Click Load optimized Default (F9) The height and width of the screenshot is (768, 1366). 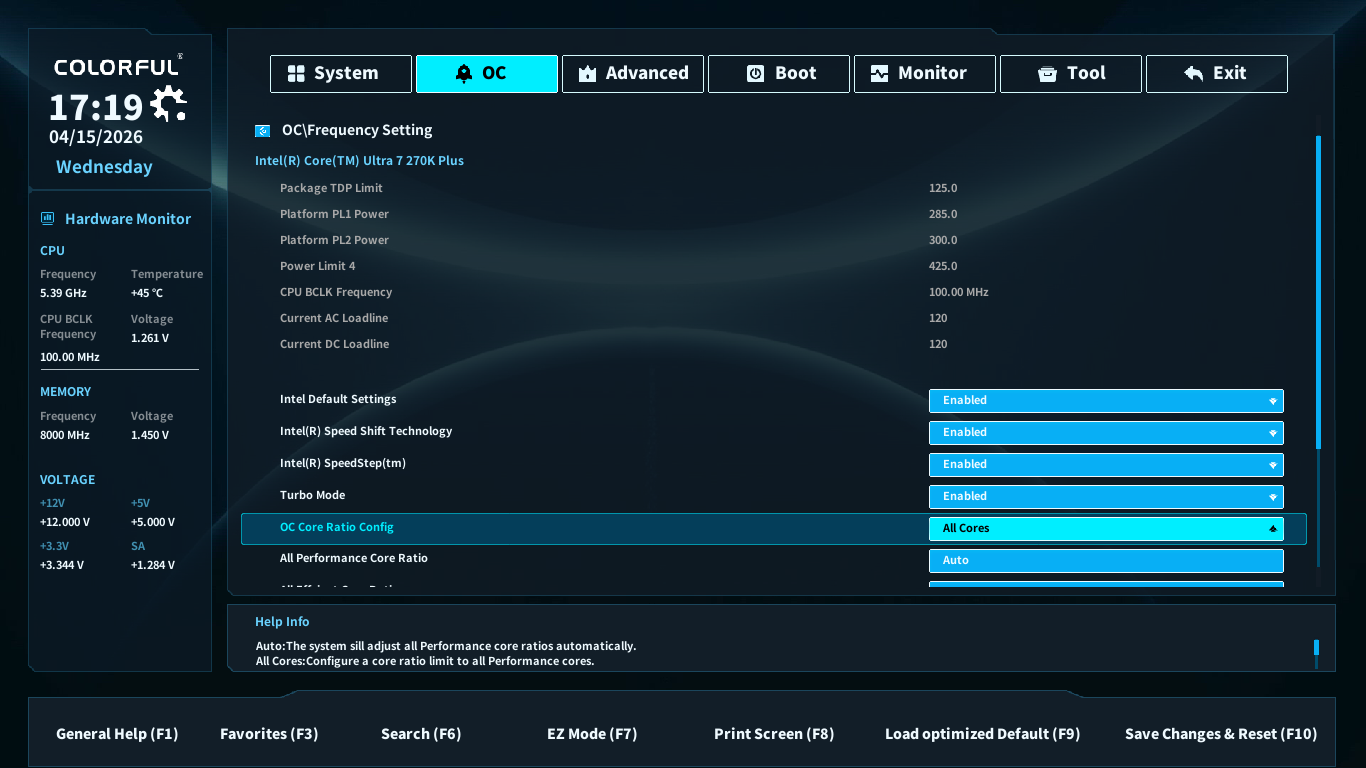982,734
